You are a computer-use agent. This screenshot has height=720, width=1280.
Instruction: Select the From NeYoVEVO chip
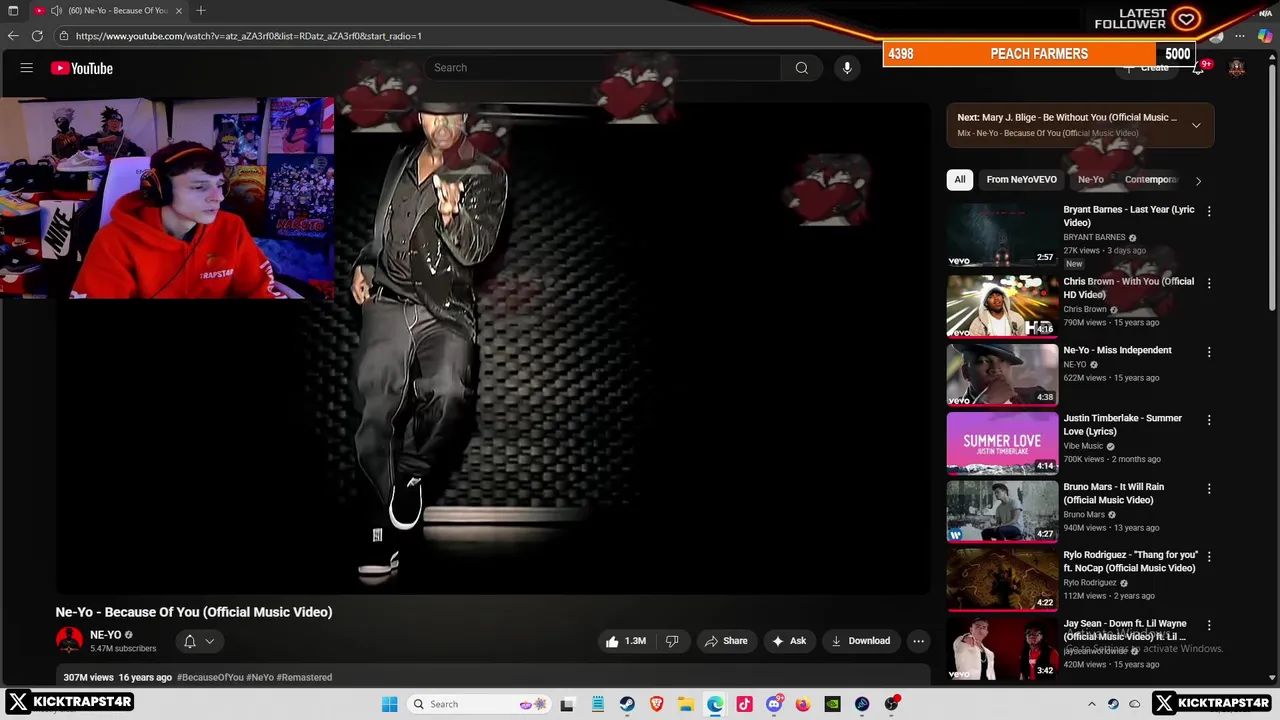coord(1021,180)
